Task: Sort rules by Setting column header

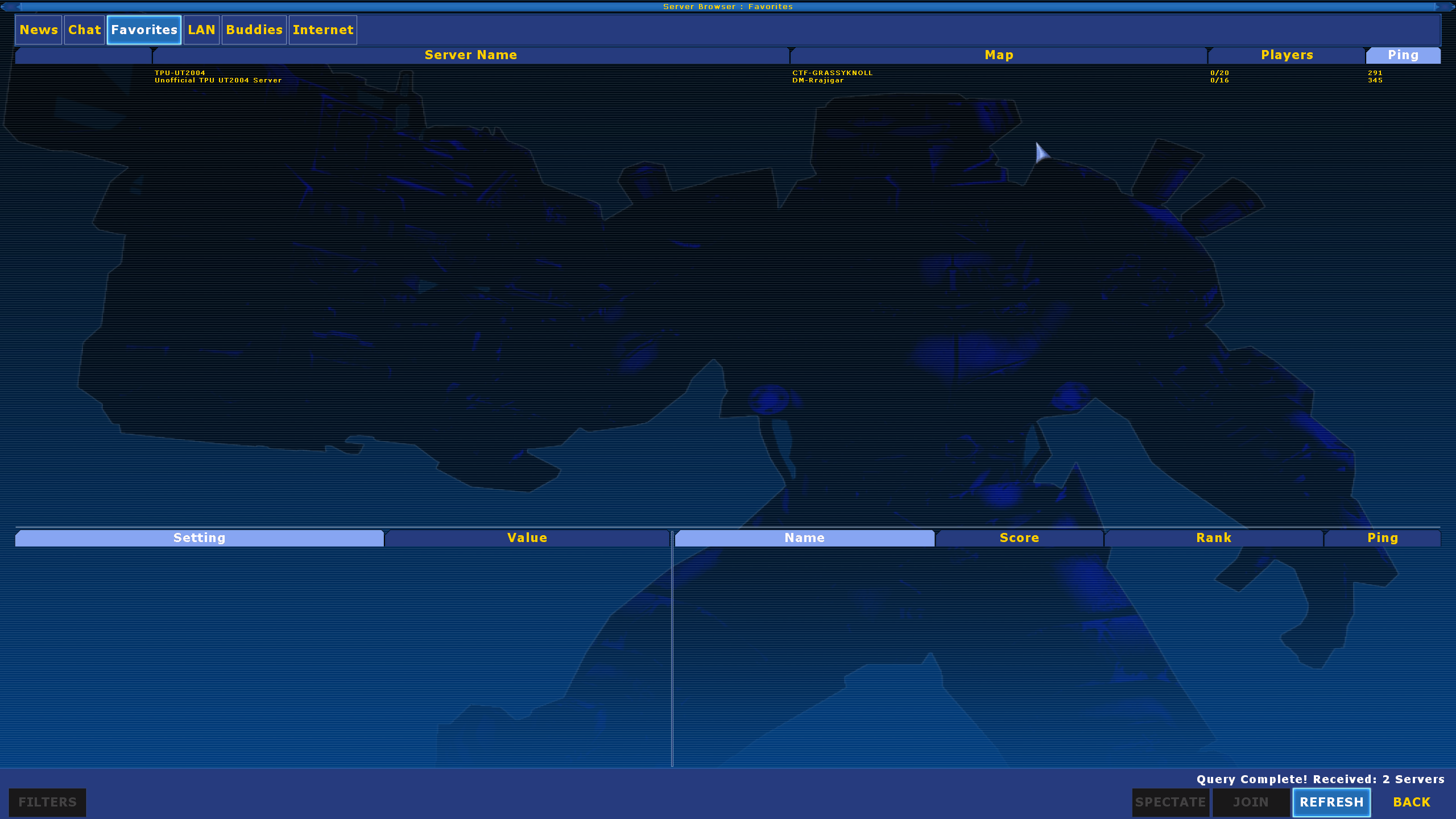Action: click(x=200, y=538)
